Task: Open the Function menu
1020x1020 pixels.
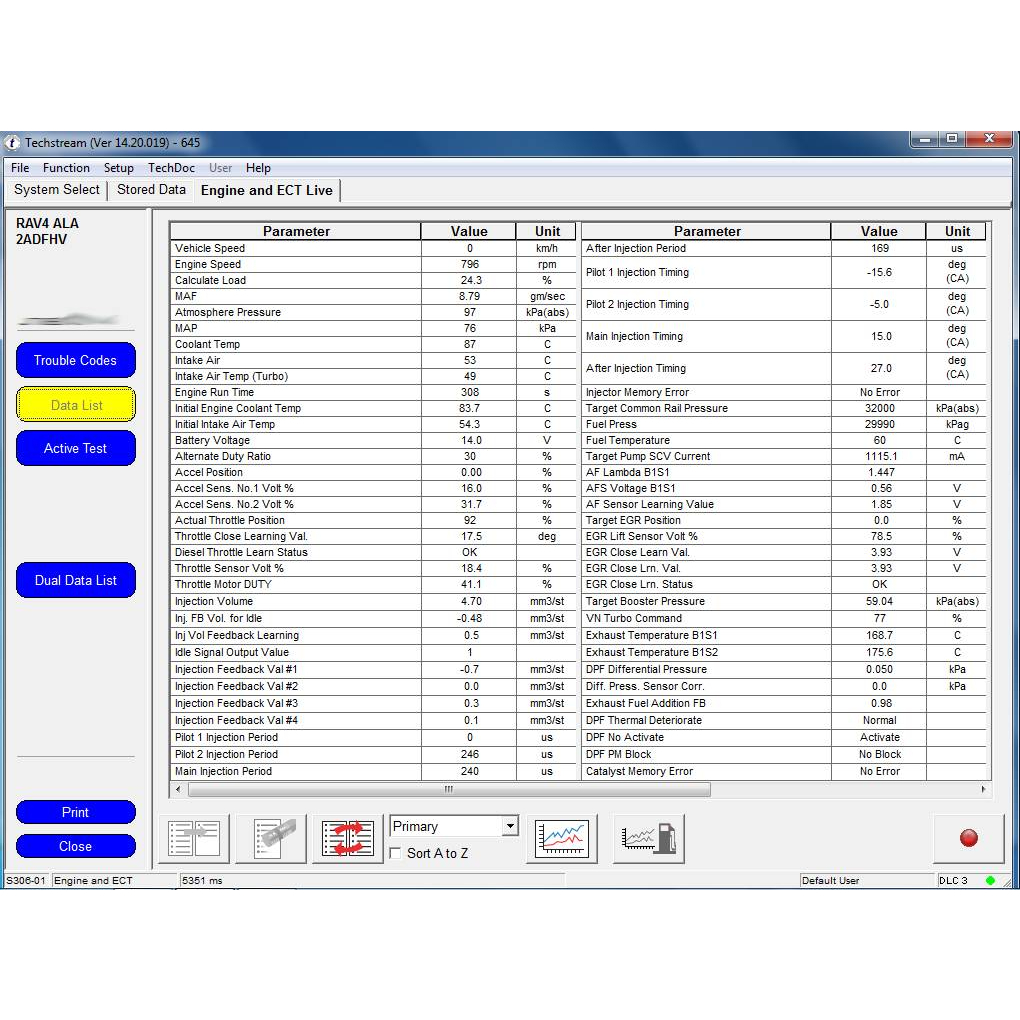Action: pos(66,168)
